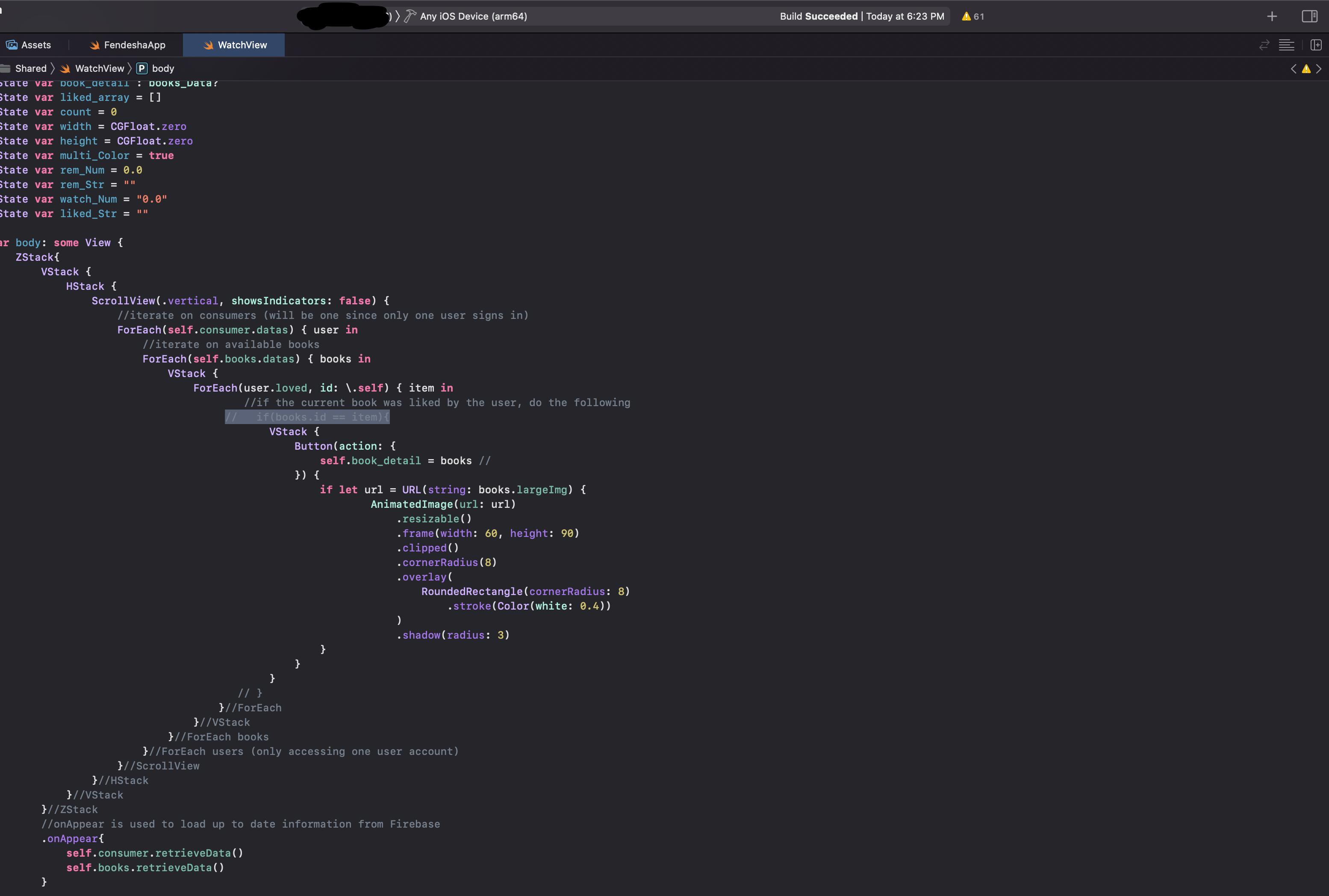Switch to the FendeshaApp tab

click(x=127, y=44)
